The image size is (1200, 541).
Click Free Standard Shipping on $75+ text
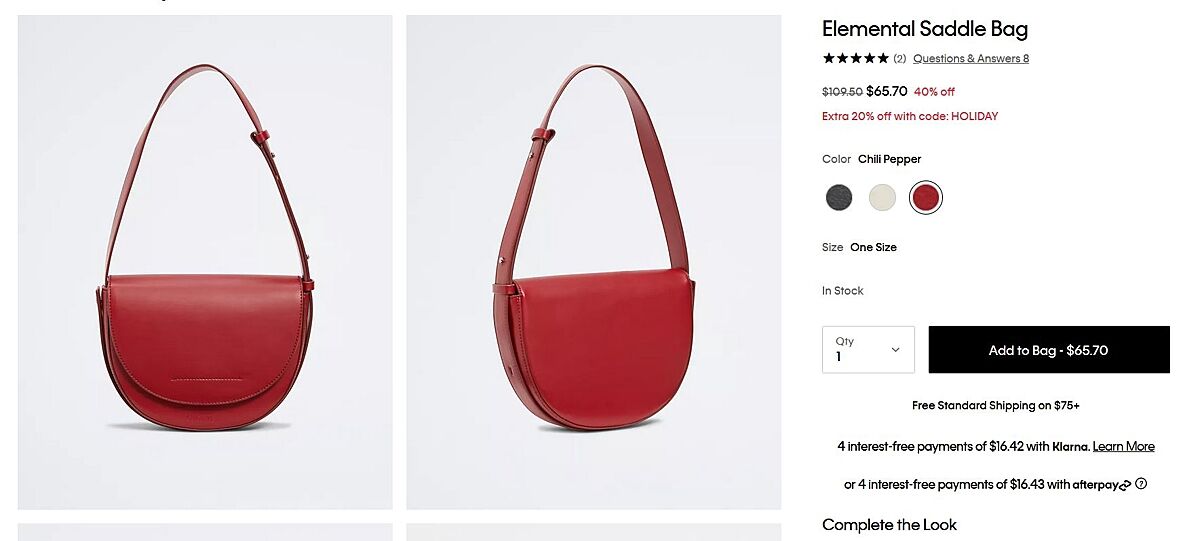click(x=995, y=406)
